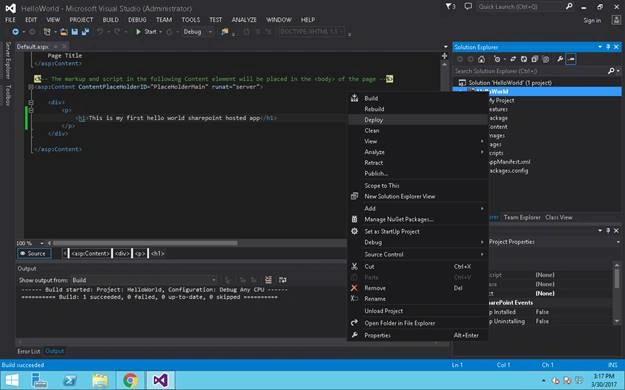Click the Properties wrench icon in Solution Explorer
Viewport: 625px width, 390px height.
(560, 59)
